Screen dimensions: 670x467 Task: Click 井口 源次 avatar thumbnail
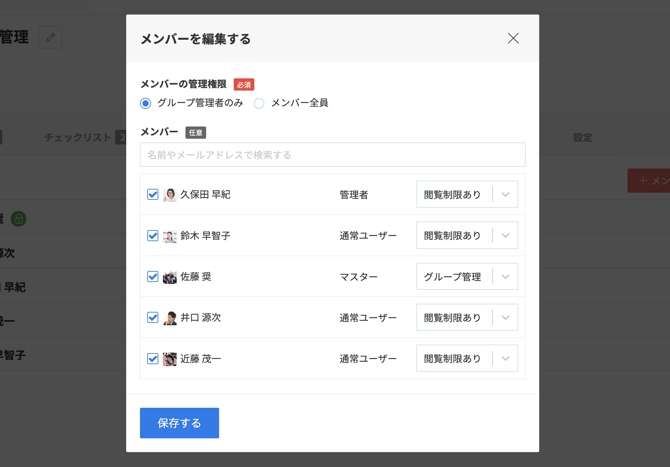tap(170, 318)
